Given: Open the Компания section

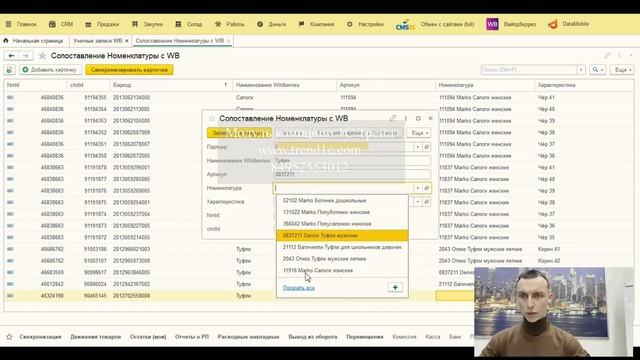Looking at the screenshot, I should [x=316, y=24].
